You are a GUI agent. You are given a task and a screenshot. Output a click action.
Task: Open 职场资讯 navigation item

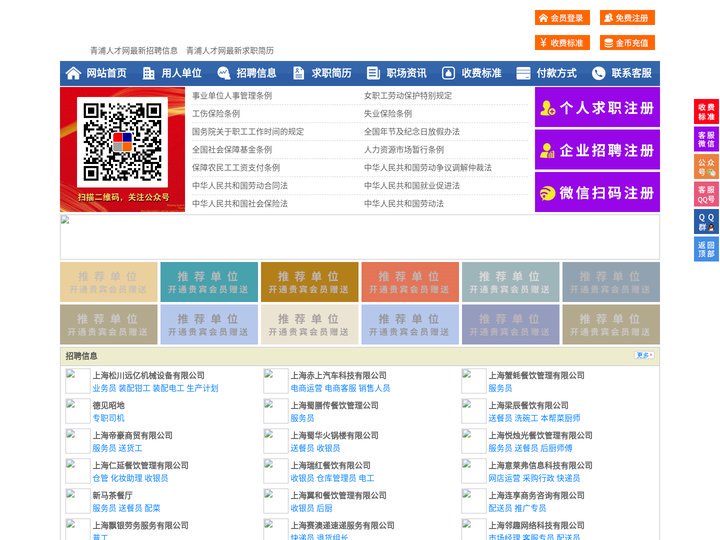coord(406,73)
